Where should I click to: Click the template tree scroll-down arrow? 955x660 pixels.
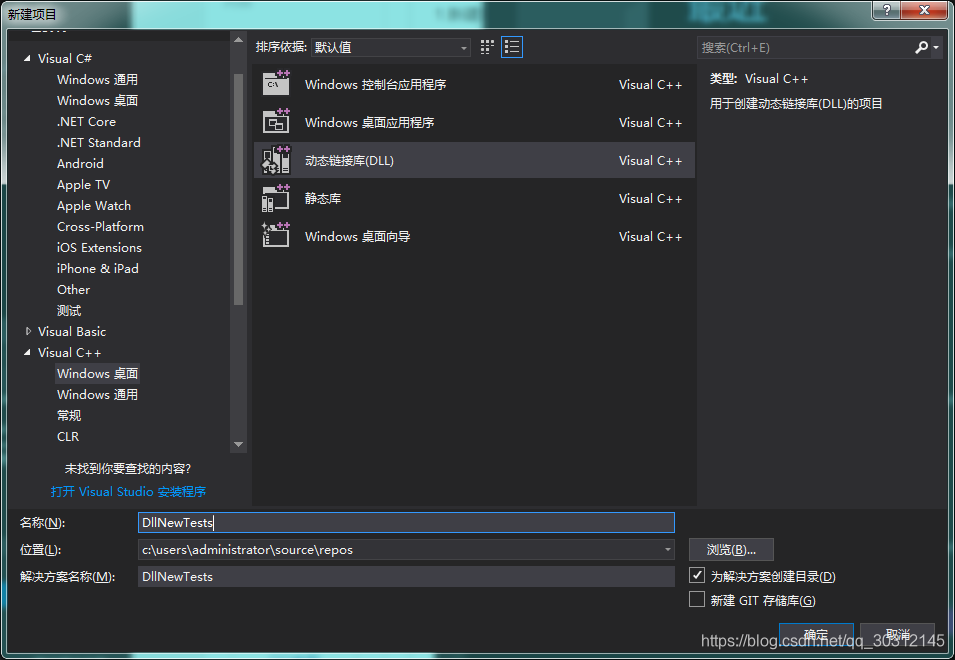pyautogui.click(x=238, y=444)
